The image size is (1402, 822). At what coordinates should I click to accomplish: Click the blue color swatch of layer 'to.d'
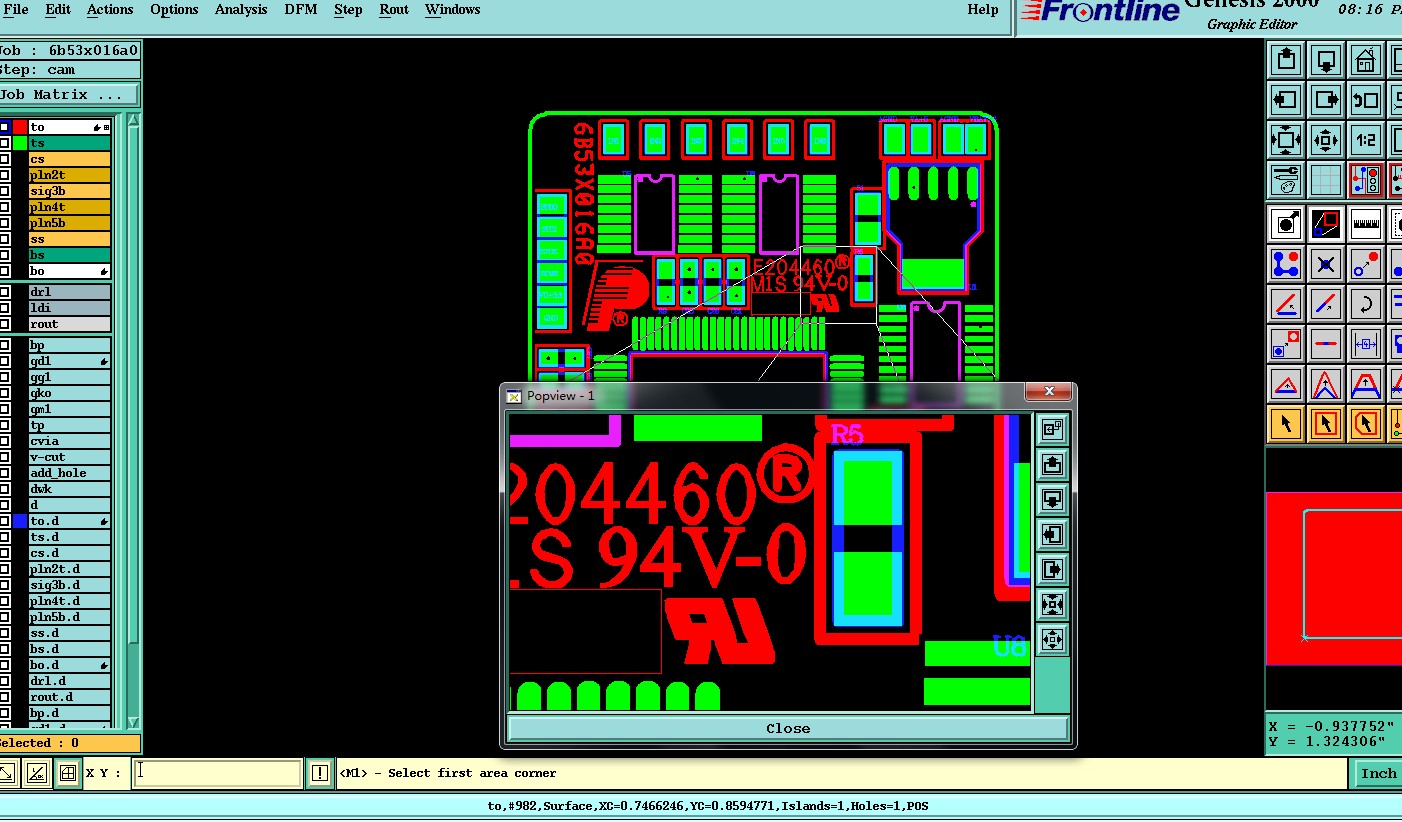click(x=20, y=521)
